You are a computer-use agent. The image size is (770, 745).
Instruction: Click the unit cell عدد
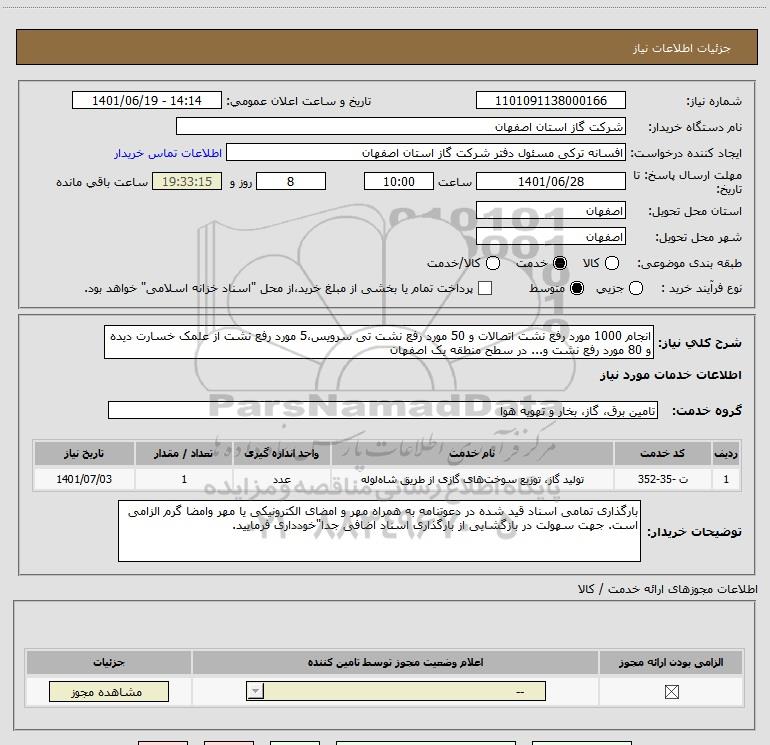(282, 479)
